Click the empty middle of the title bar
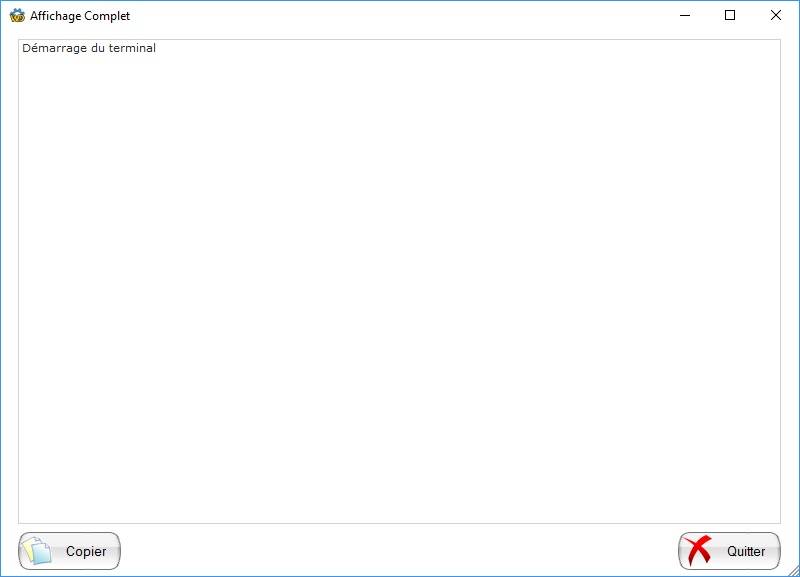Screen dimensions: 800x577 point(400,16)
